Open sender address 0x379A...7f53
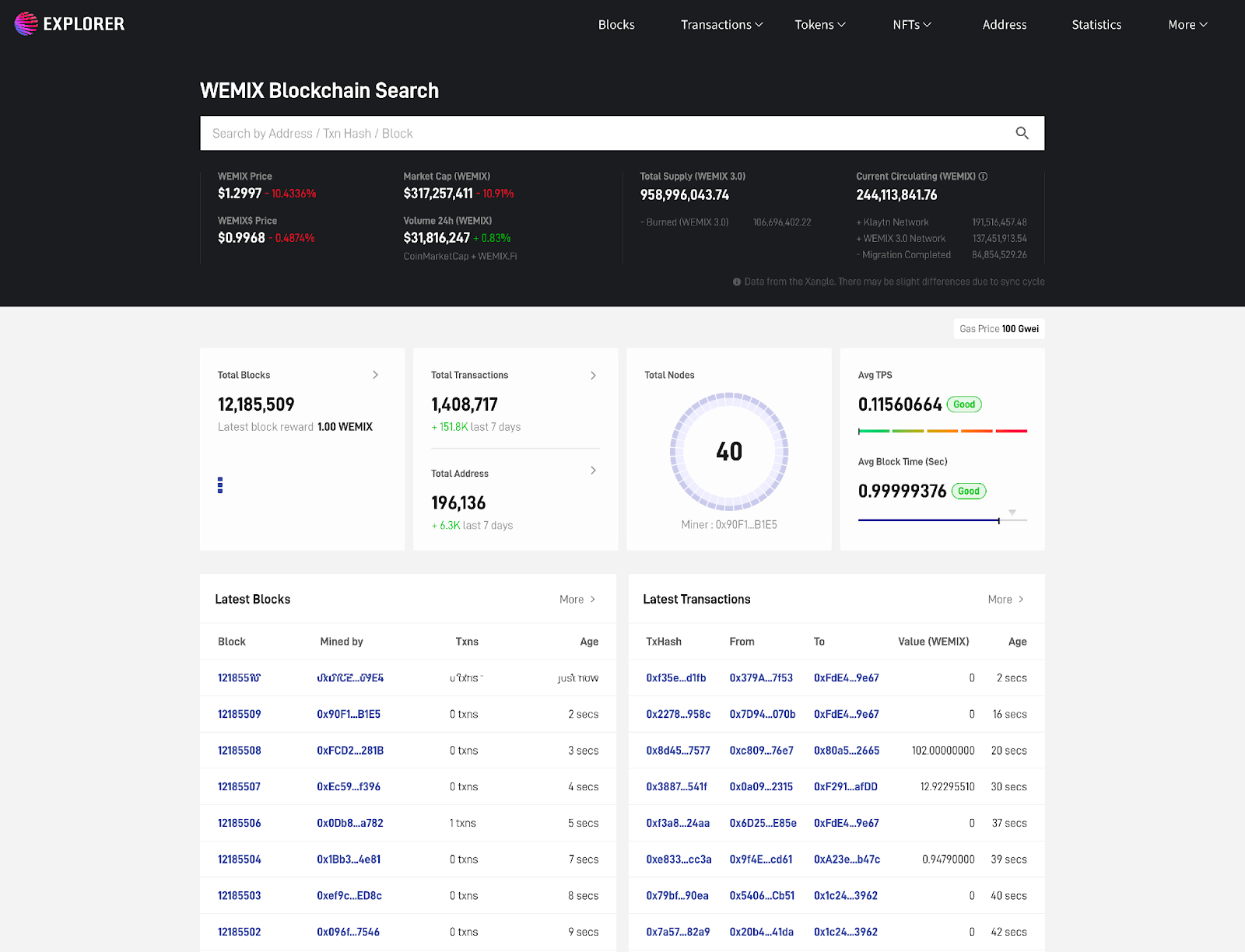Viewport: 1245px width, 952px height. pyautogui.click(x=761, y=677)
